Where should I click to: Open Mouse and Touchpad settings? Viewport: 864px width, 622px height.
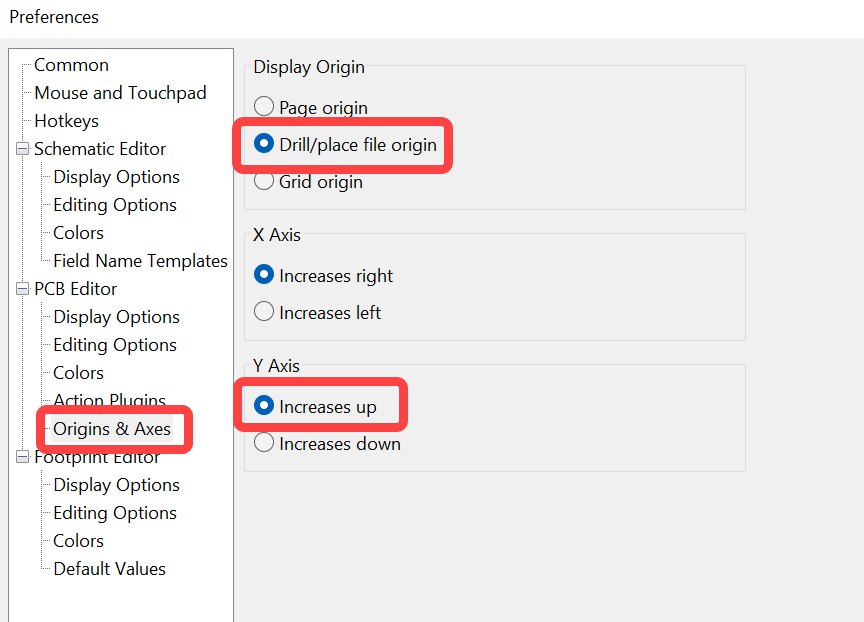(x=120, y=93)
